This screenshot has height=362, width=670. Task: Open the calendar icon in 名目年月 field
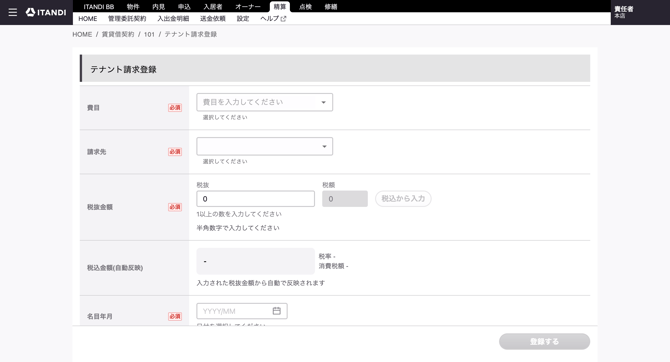point(276,311)
